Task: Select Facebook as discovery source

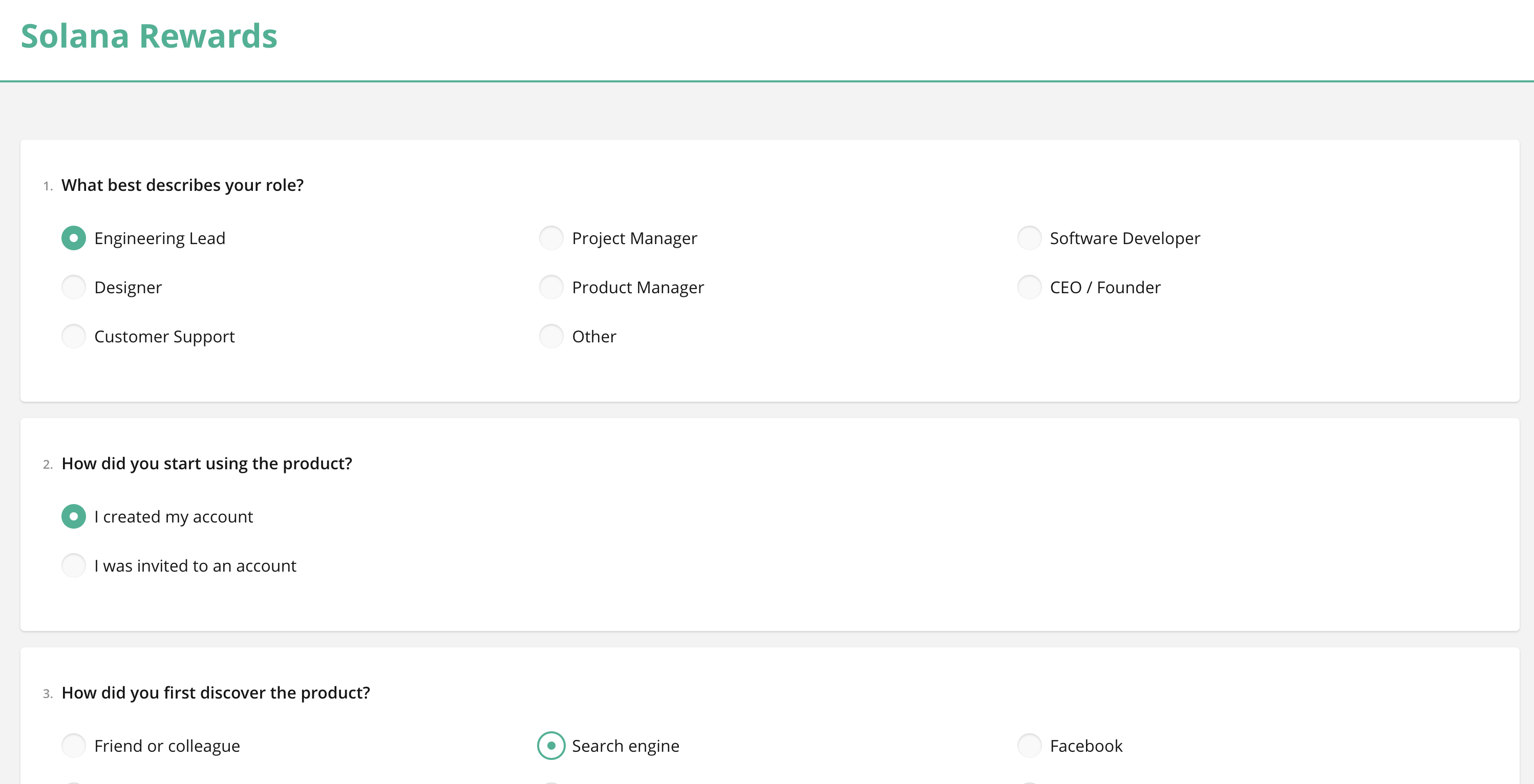Action: click(1029, 746)
